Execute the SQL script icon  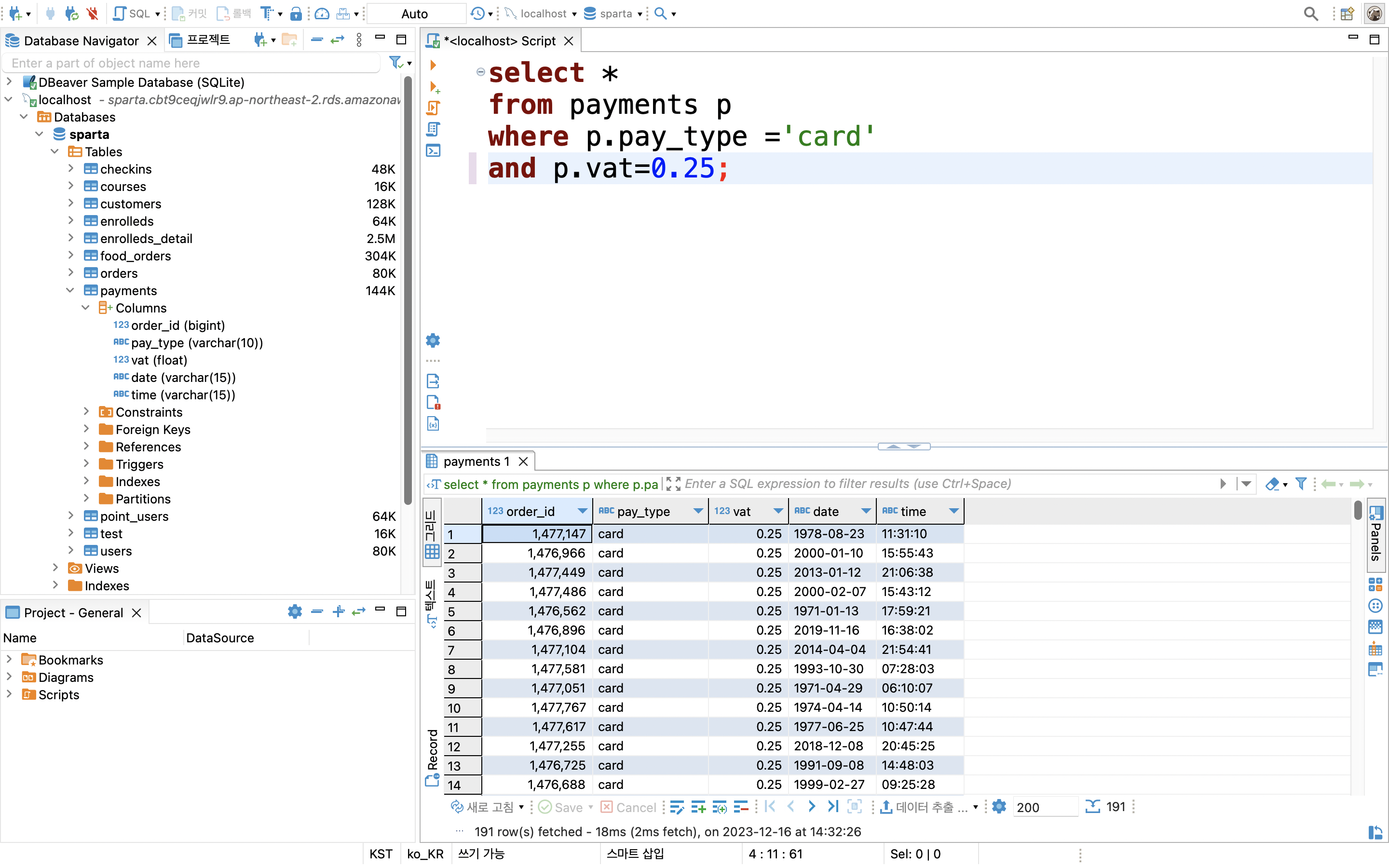click(x=434, y=108)
